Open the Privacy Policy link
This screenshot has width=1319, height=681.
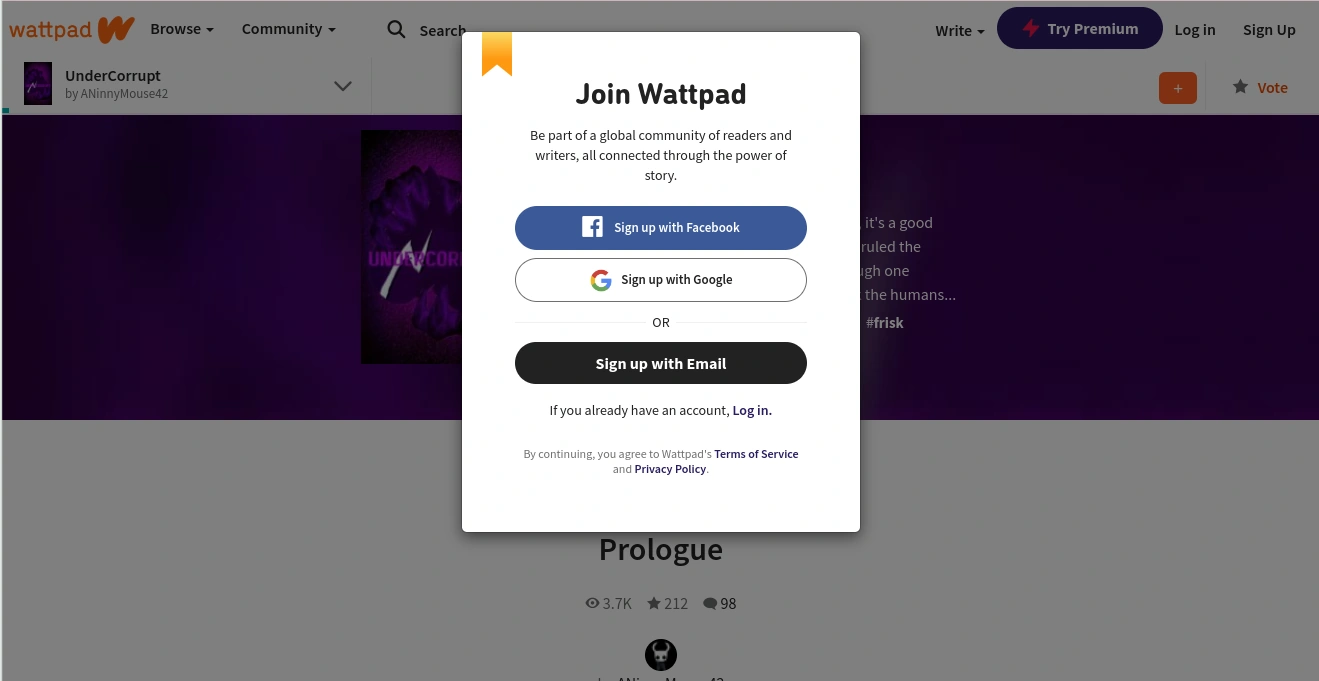tap(670, 469)
